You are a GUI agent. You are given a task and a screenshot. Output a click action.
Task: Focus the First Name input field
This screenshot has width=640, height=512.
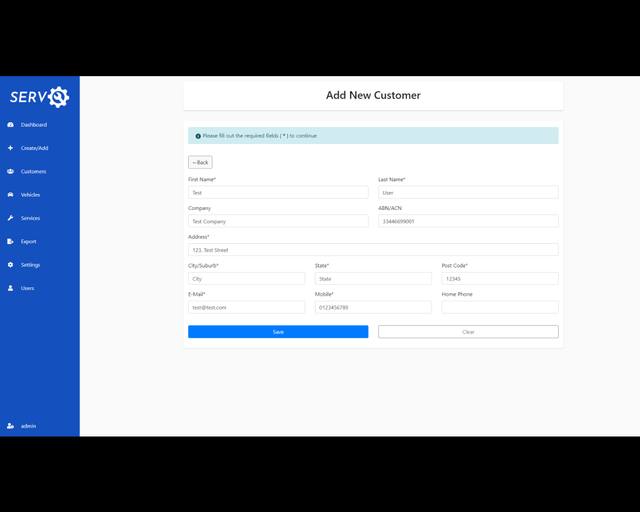pyautogui.click(x=278, y=192)
